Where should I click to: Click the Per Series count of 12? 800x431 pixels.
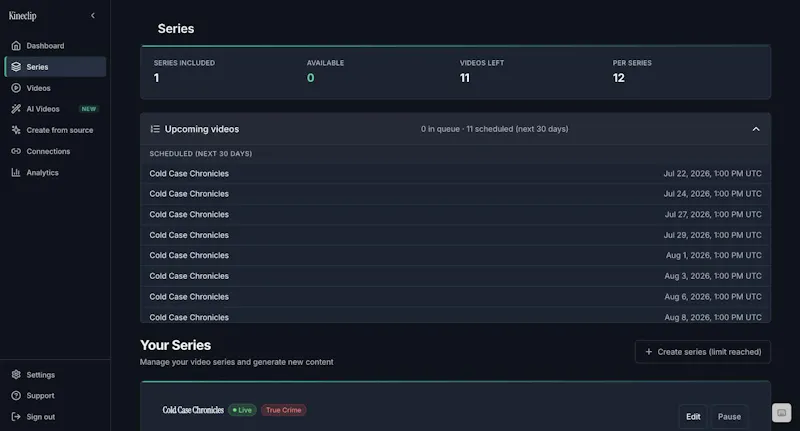(618, 78)
